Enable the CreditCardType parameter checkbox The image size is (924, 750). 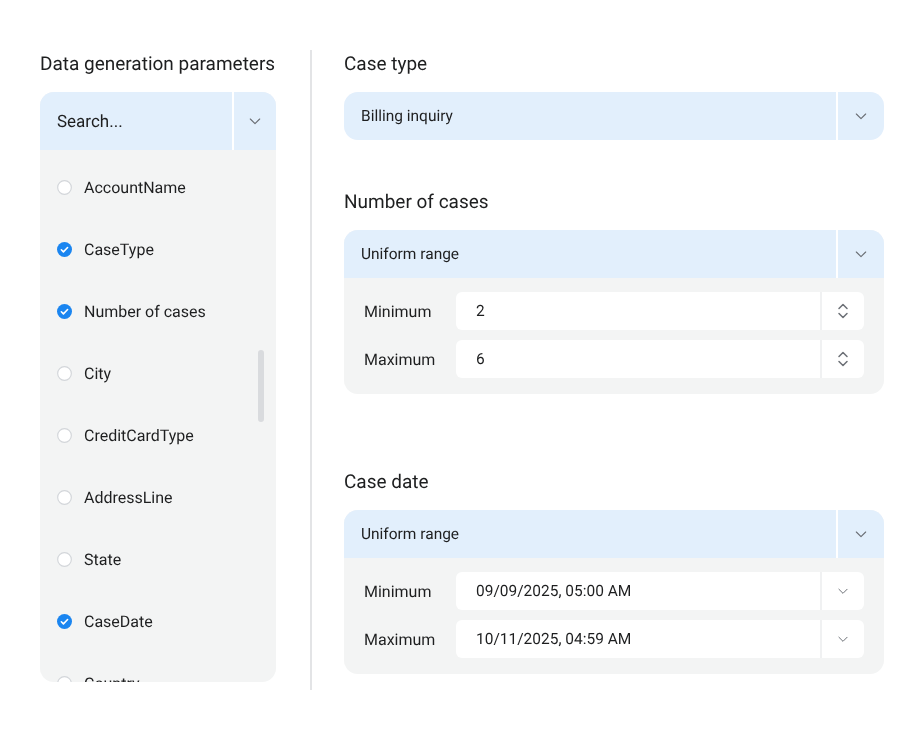tap(64, 435)
